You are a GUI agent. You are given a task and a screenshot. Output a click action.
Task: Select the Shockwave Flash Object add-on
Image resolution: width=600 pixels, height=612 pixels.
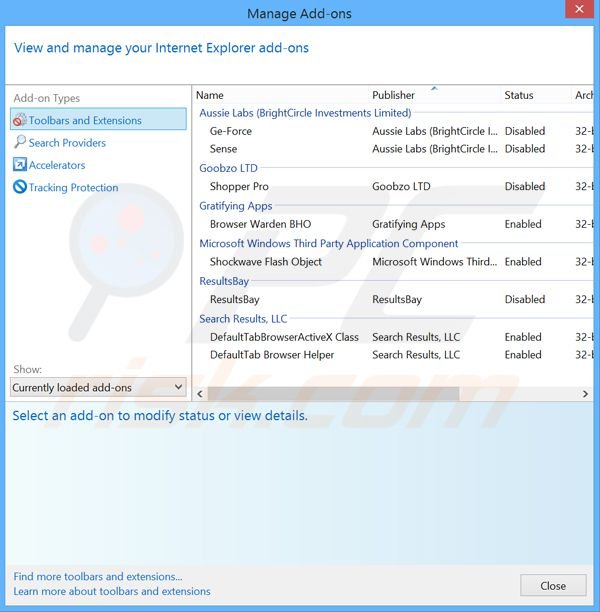point(393,262)
